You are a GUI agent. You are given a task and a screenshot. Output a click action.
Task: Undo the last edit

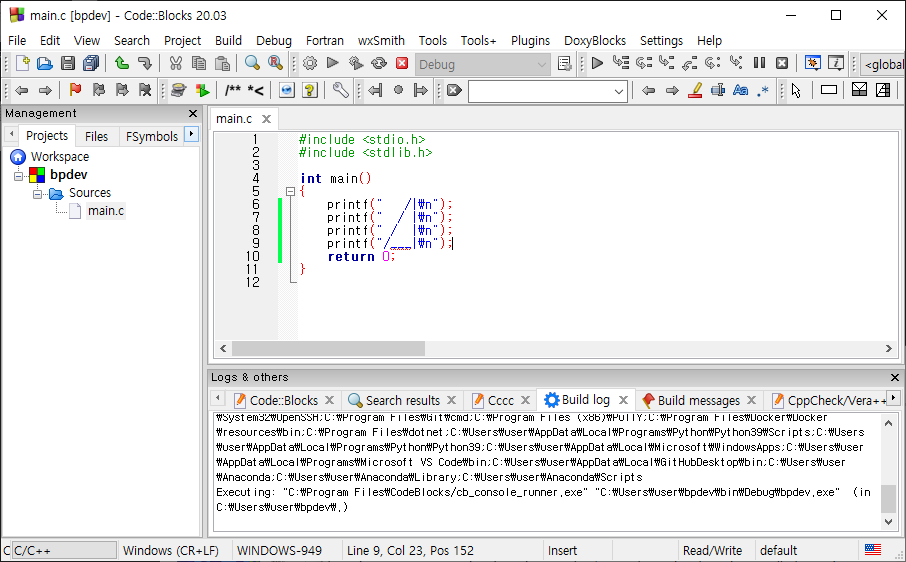pos(121,63)
